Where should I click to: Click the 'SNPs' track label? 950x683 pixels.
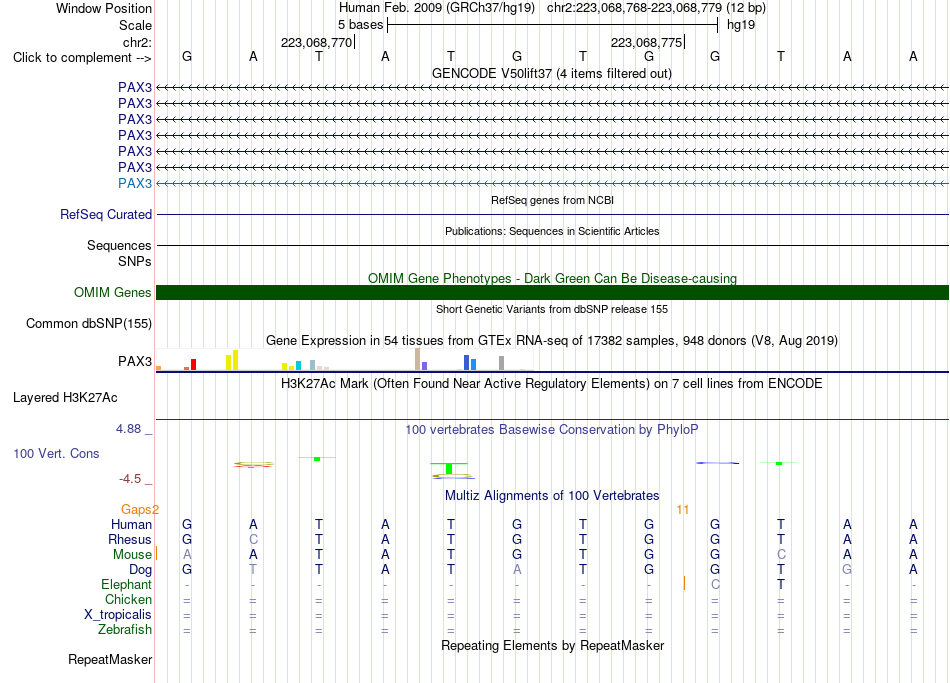tap(135, 261)
